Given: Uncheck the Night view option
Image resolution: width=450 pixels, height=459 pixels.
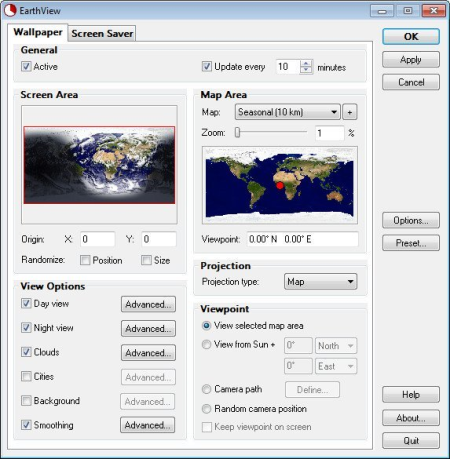Looking at the screenshot, I should (26, 328).
